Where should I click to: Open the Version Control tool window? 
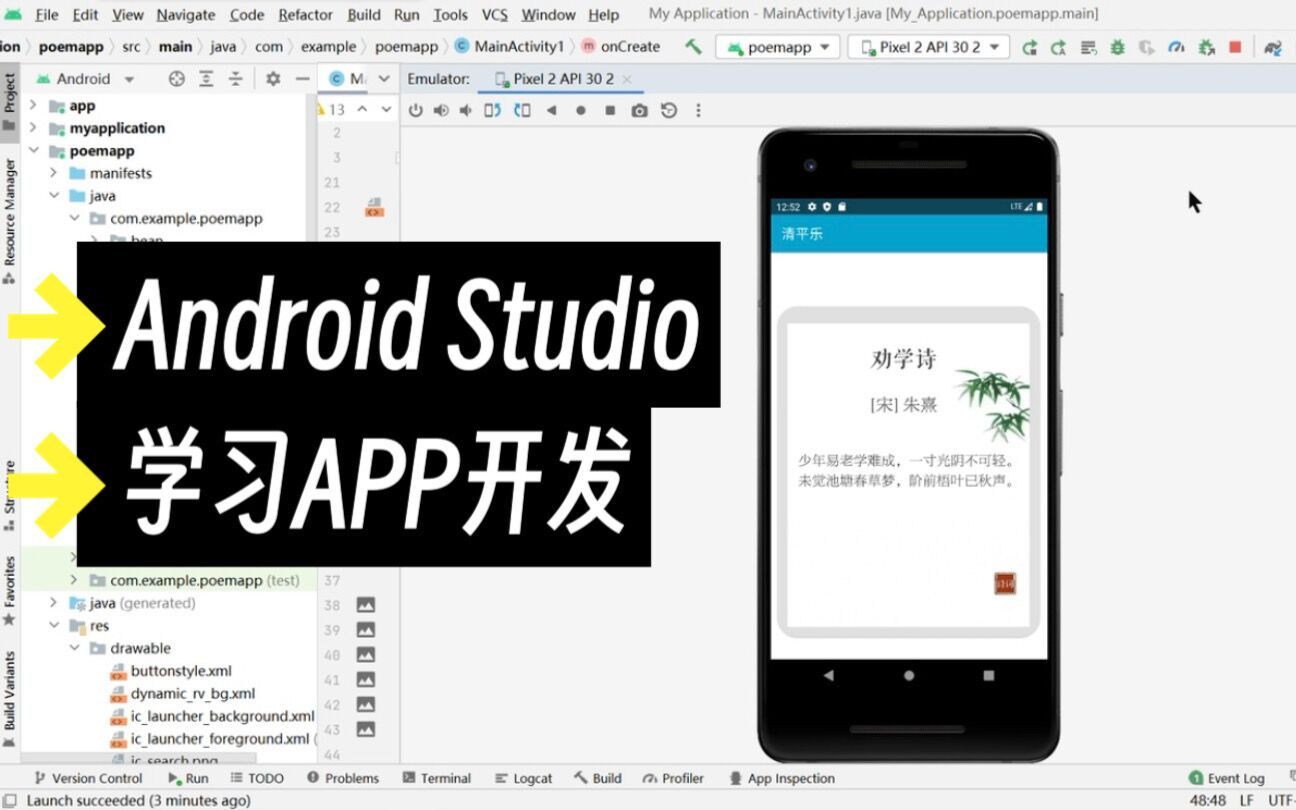pos(88,778)
